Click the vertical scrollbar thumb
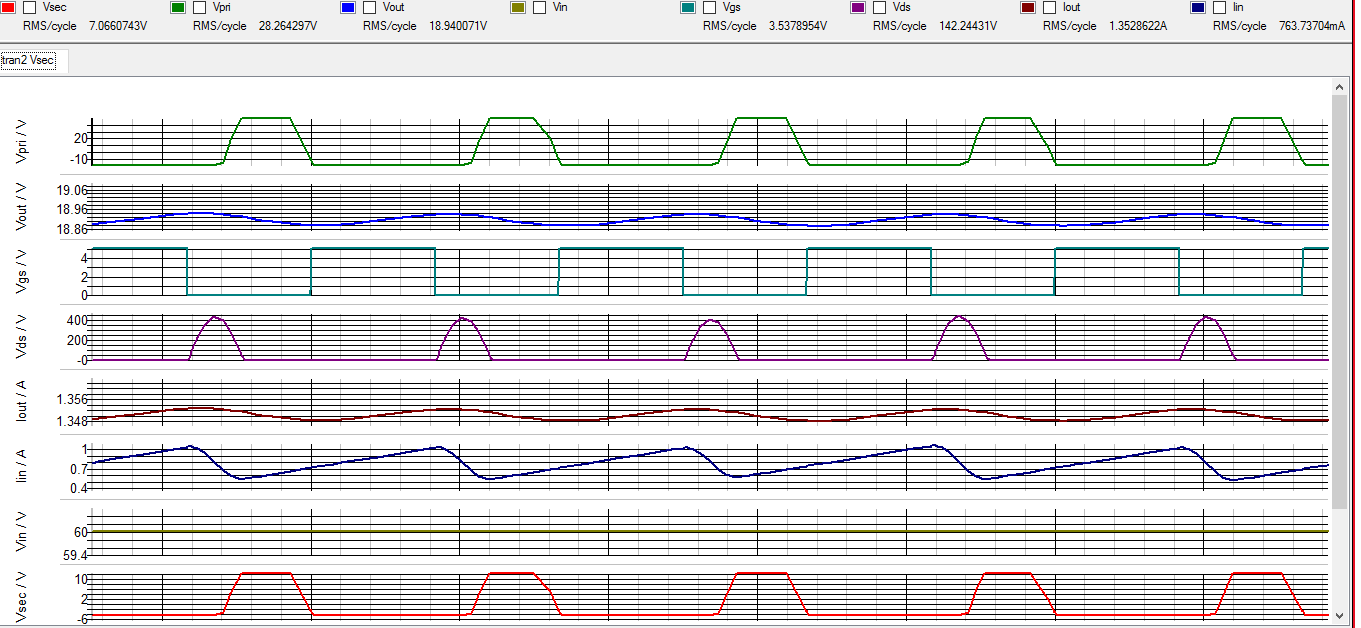1361x628 pixels. [x=1340, y=303]
